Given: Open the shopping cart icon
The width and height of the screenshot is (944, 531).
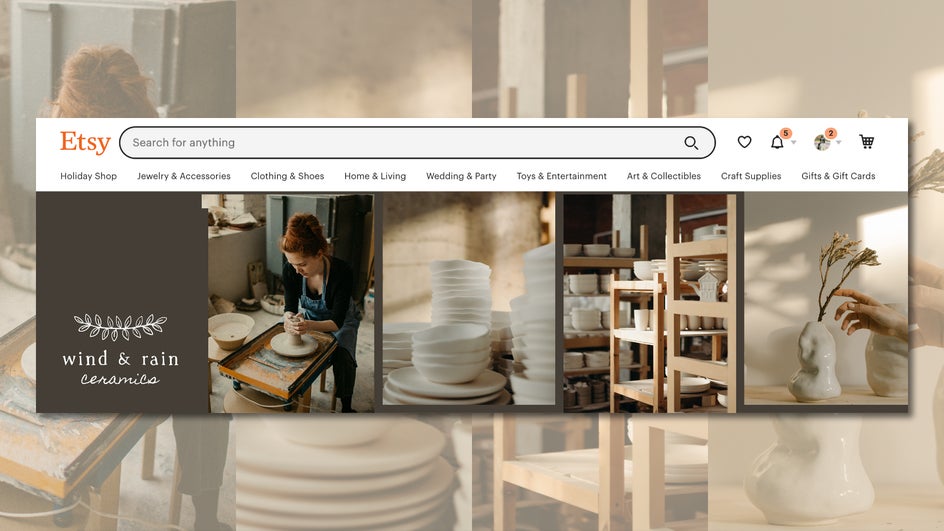Looking at the screenshot, I should [866, 141].
